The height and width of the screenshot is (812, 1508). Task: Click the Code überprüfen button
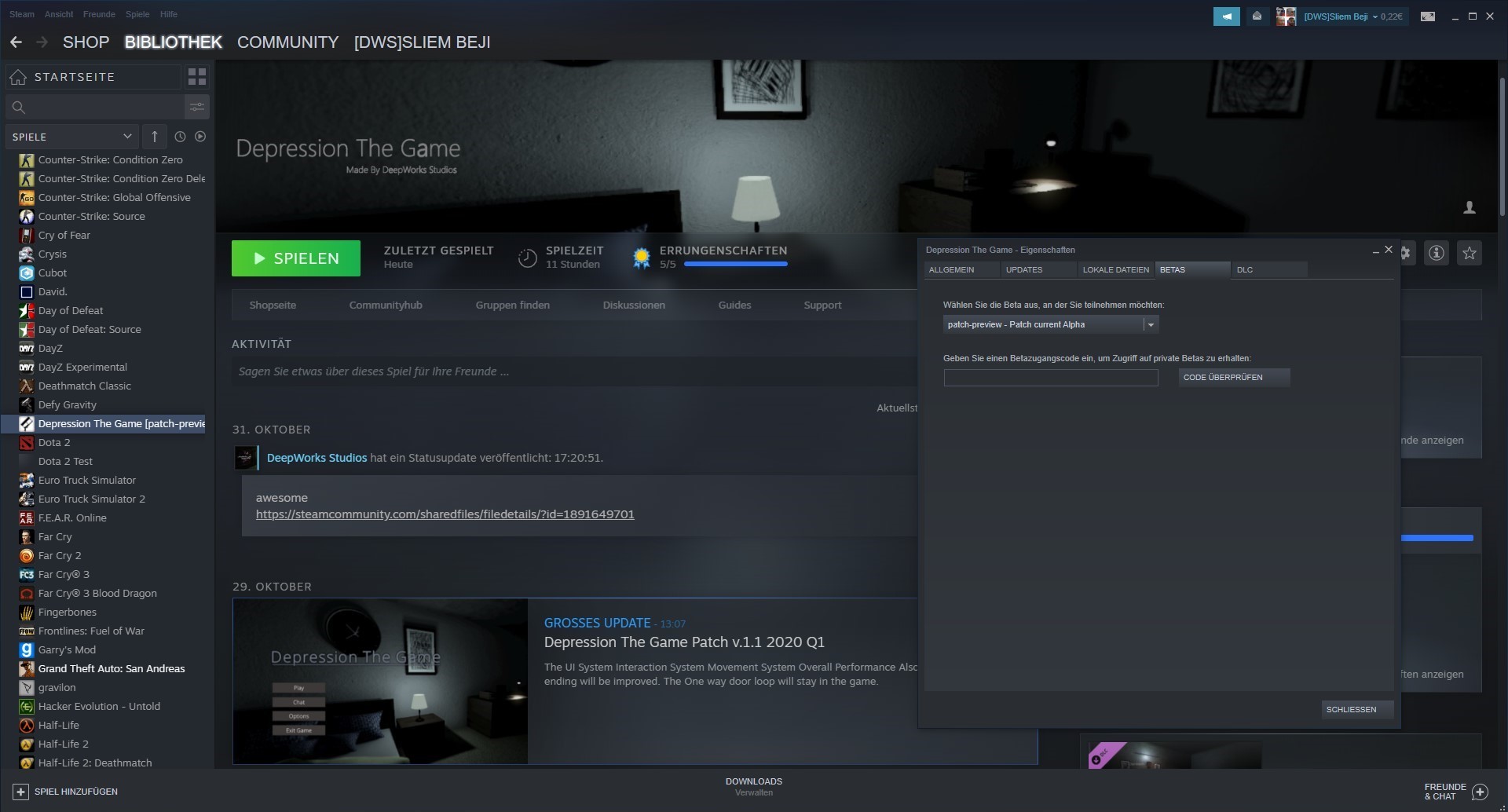point(1234,378)
